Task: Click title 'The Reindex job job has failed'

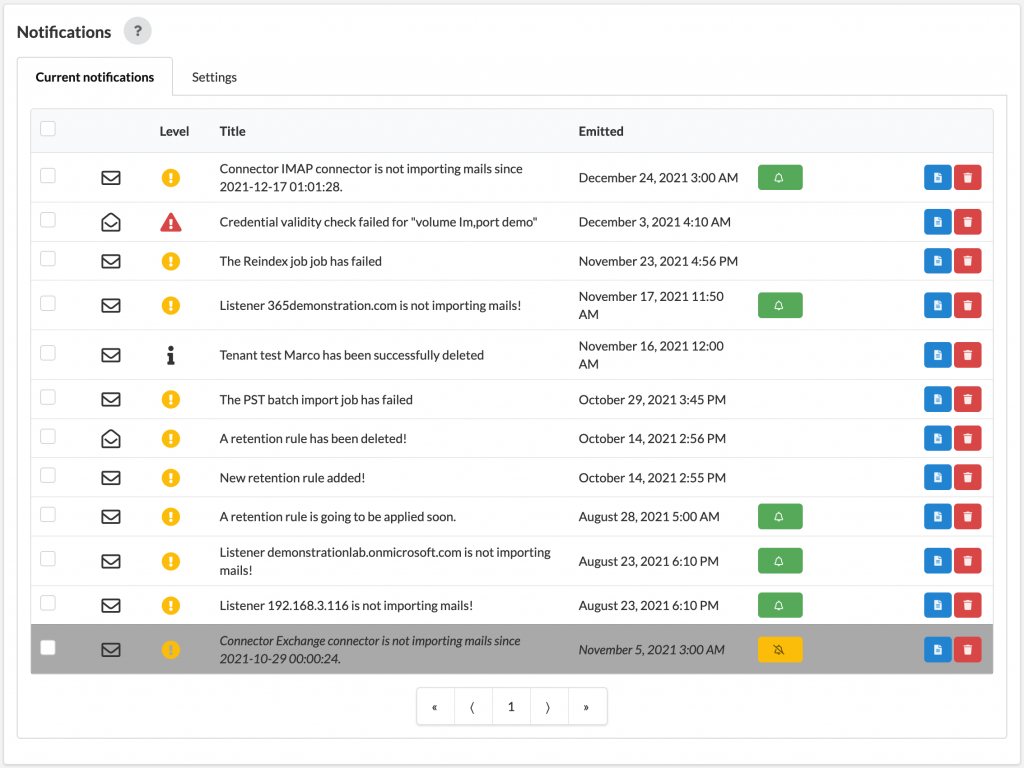Action: coord(300,261)
